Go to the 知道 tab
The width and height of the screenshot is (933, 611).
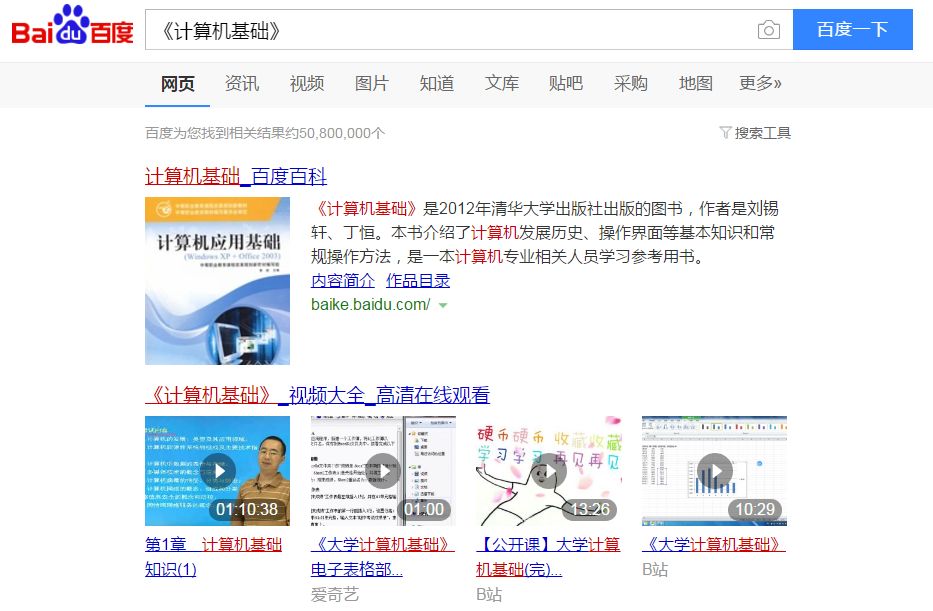[437, 83]
